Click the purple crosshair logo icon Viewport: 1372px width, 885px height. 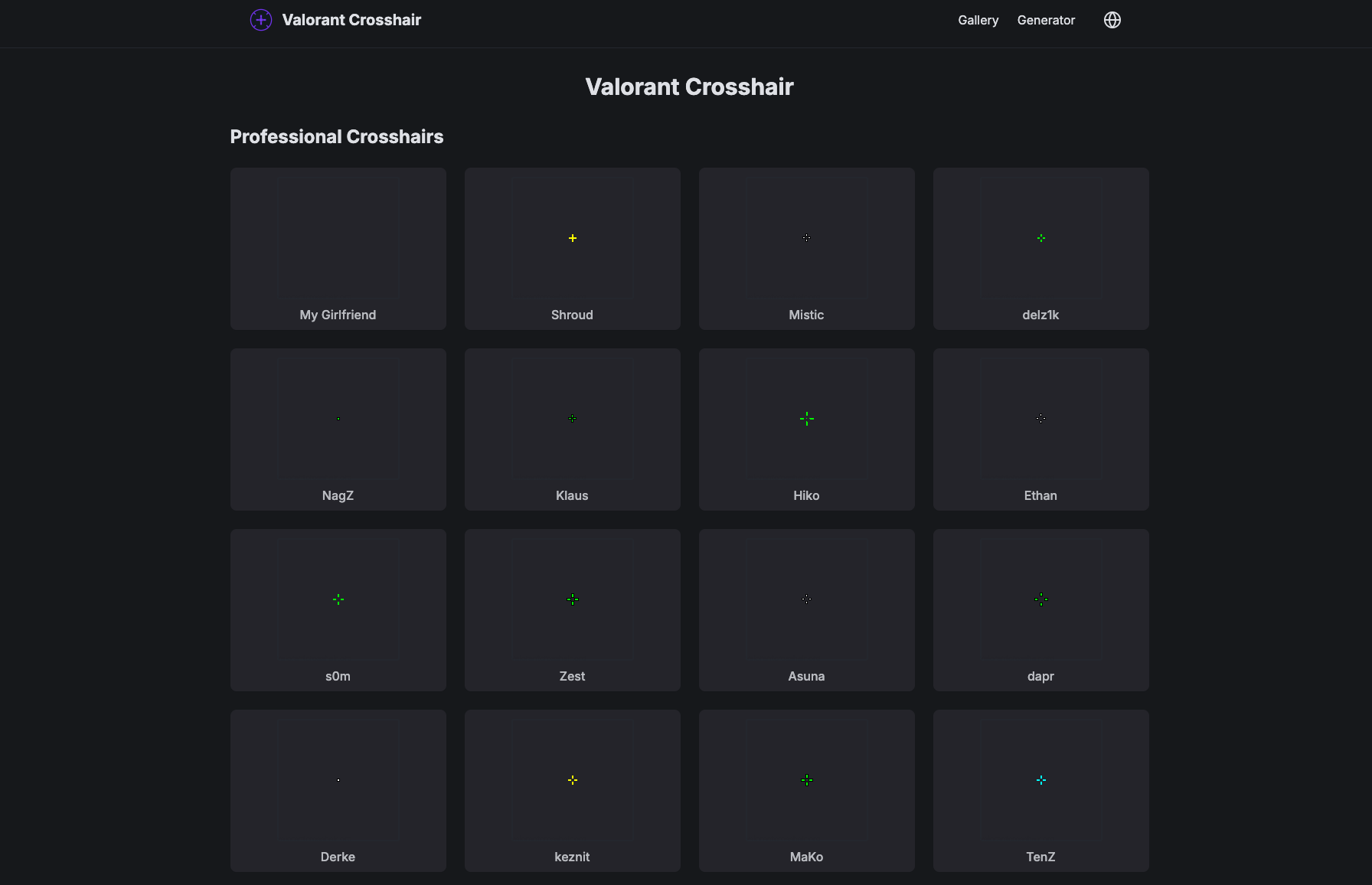[261, 20]
